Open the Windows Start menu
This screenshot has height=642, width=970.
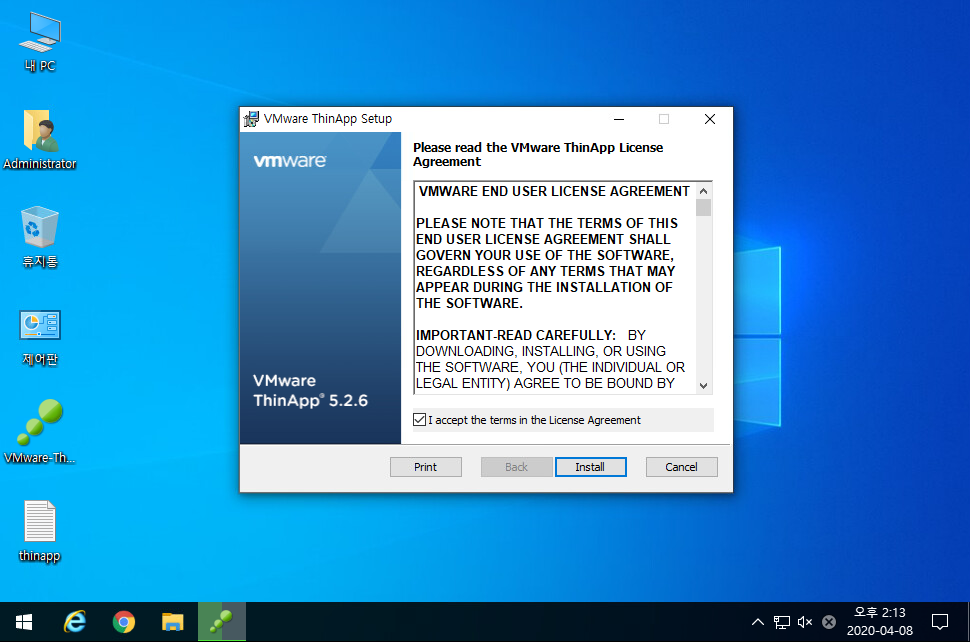(x=24, y=622)
